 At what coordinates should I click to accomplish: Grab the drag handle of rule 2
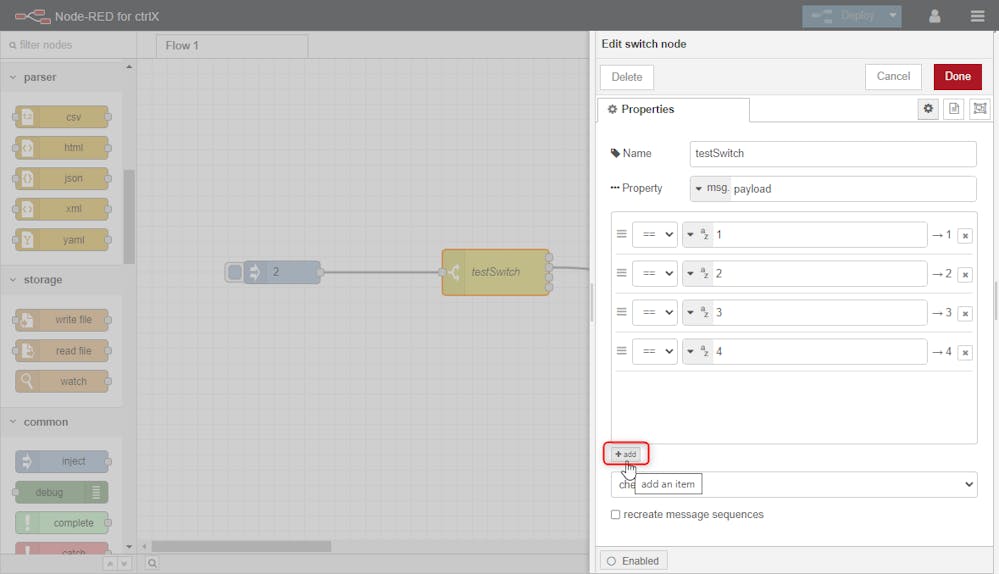point(621,273)
